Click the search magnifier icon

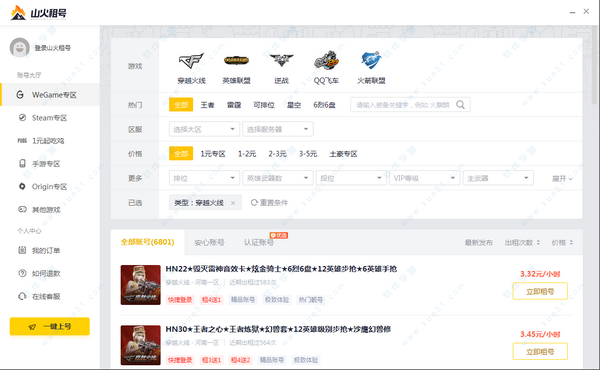[460, 105]
